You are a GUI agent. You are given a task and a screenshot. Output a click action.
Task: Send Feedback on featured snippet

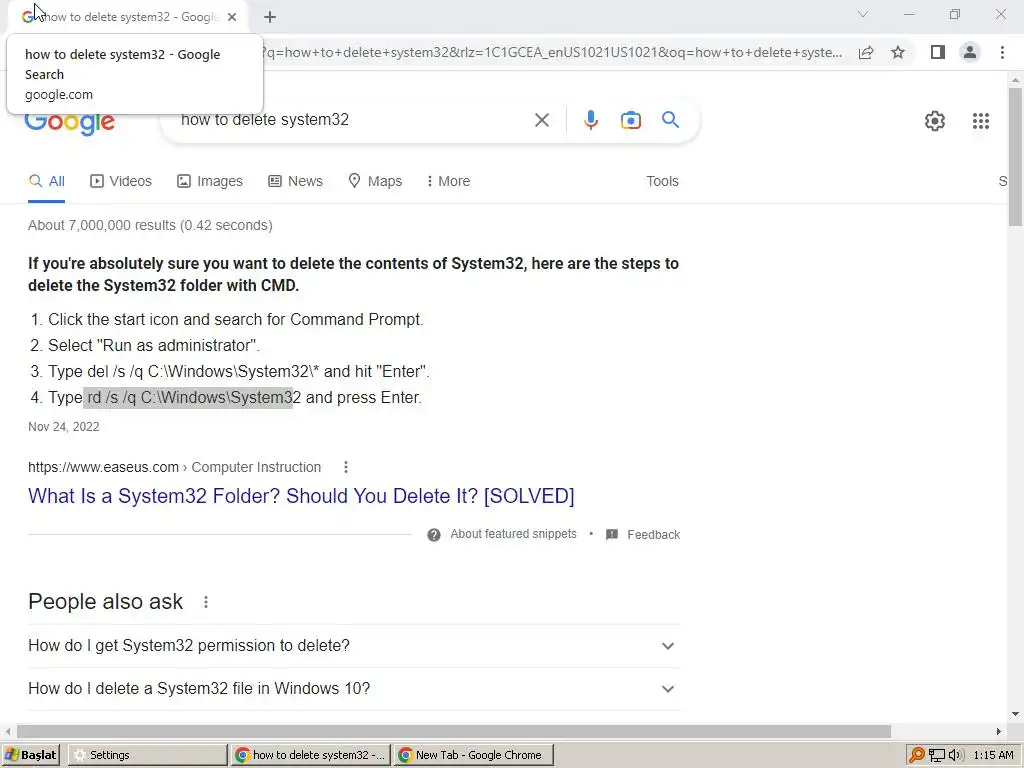pyautogui.click(x=643, y=534)
